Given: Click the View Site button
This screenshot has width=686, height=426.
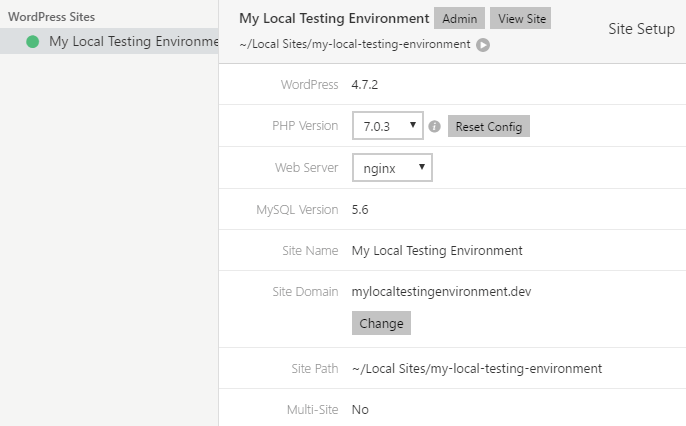Looking at the screenshot, I should (x=521, y=18).
